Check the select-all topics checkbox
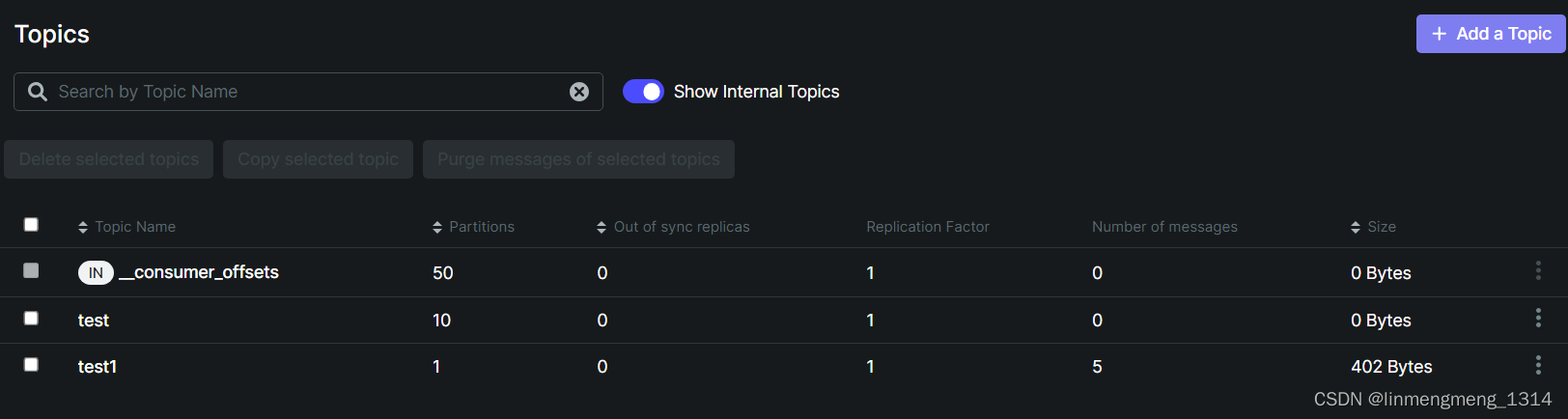Screen dimensions: 1568x419 (31, 225)
